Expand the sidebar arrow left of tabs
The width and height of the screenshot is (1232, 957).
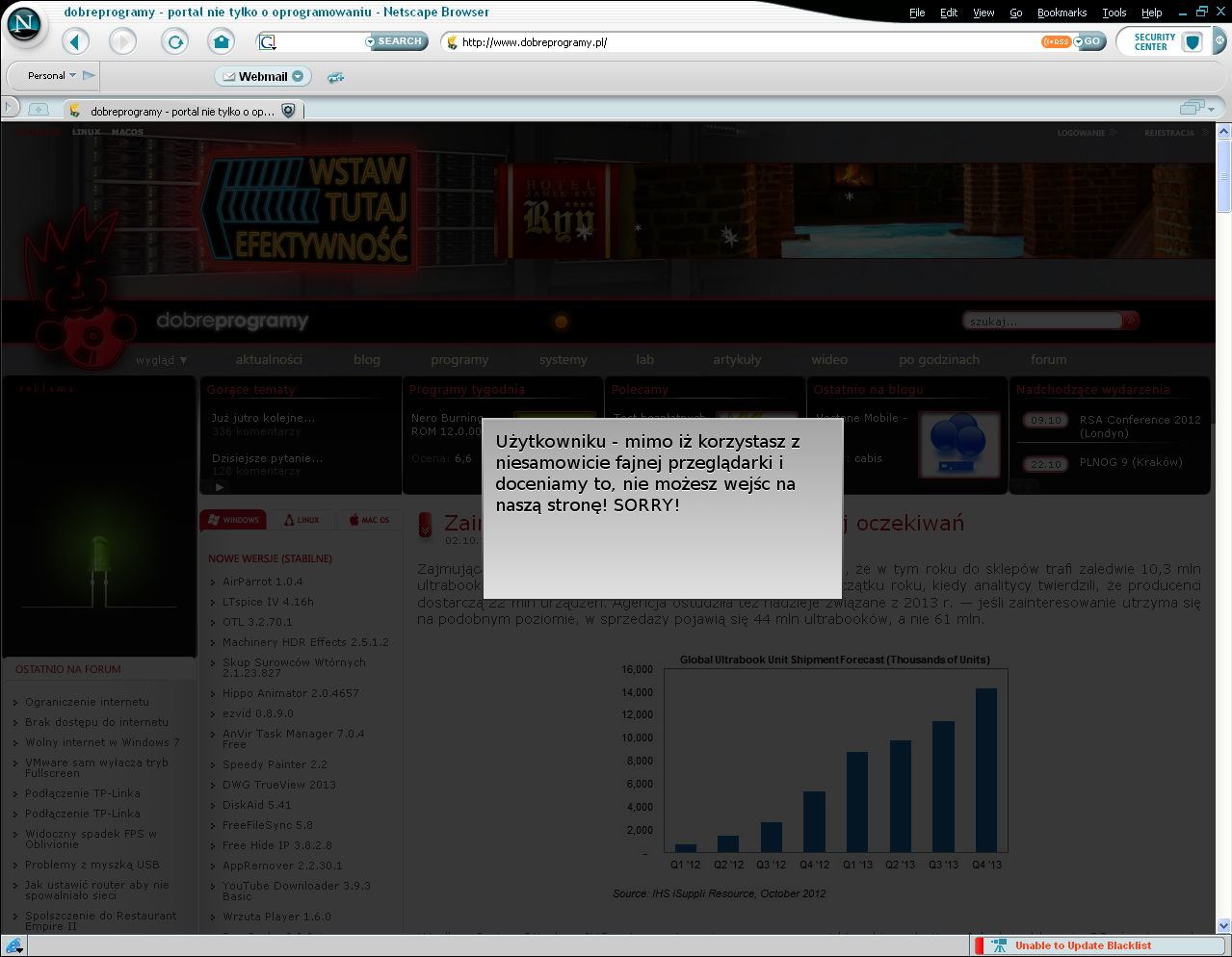[9, 107]
